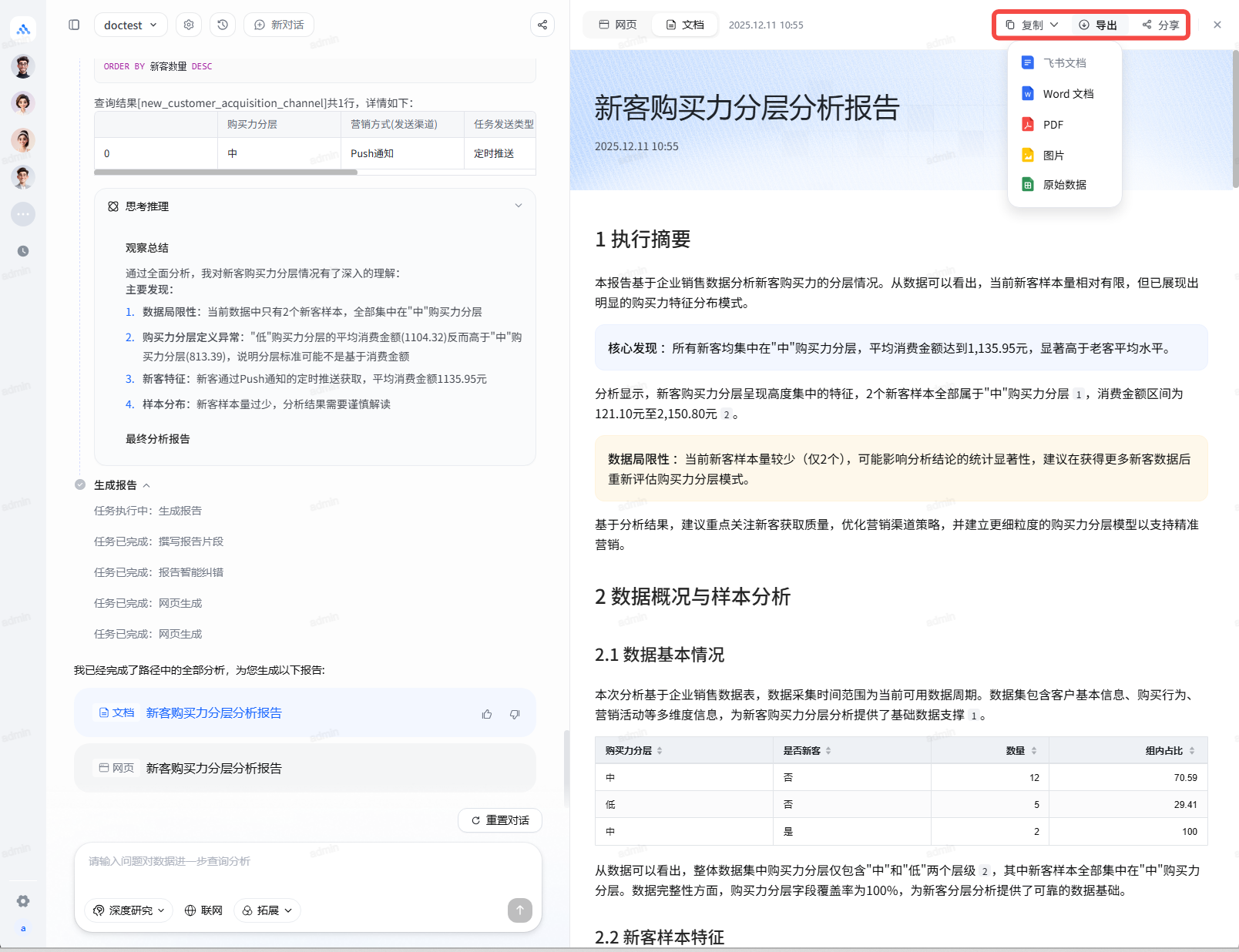Screen dimensions: 1239x952
Task: Expand the 深度研究 mode dropdown
Action: pyautogui.click(x=129, y=910)
